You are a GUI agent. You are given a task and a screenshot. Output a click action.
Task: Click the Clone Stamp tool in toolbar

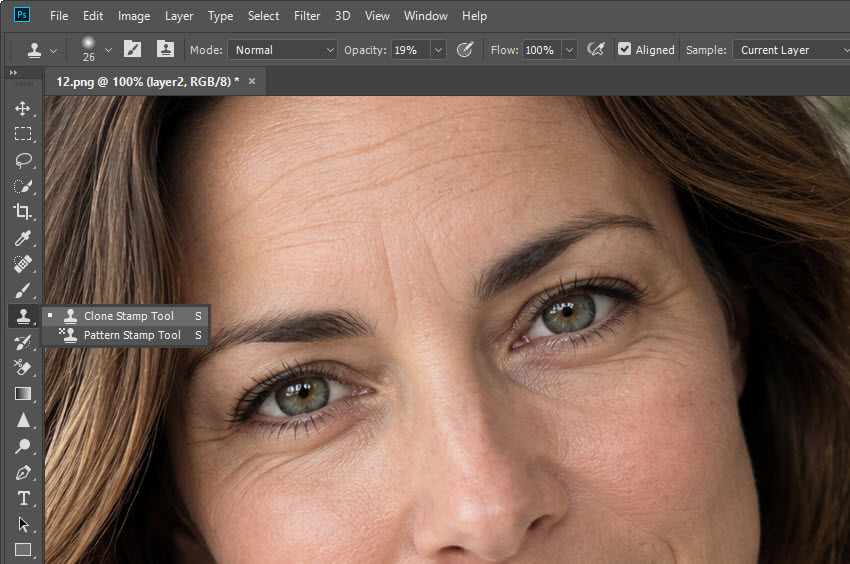[x=22, y=316]
